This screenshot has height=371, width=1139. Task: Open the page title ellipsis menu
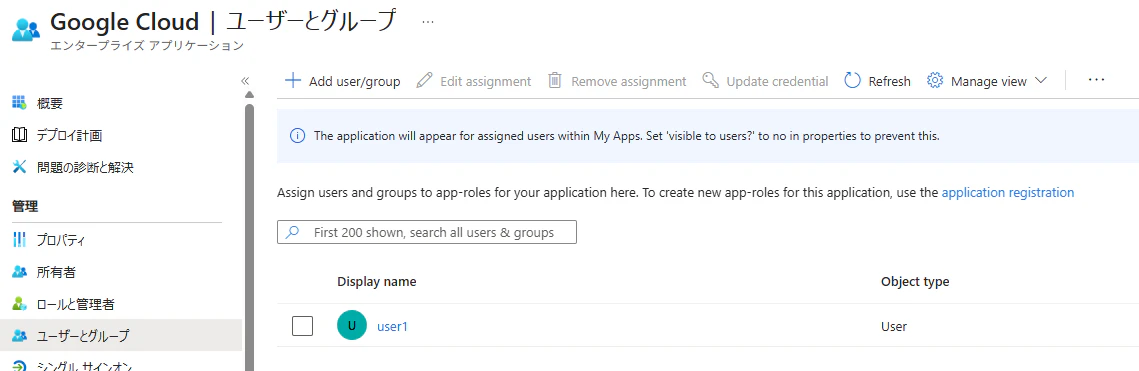point(428,22)
